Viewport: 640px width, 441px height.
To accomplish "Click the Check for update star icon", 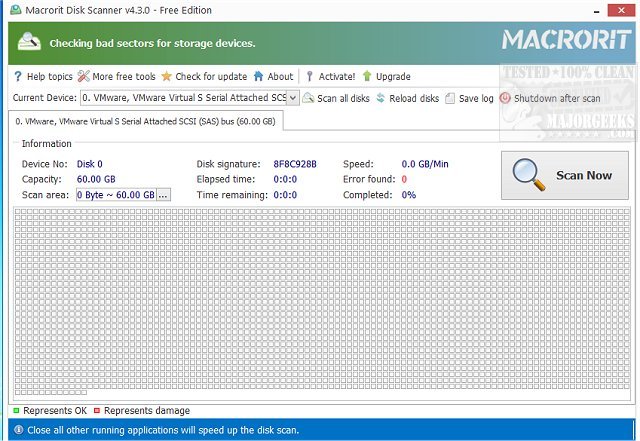I will point(167,76).
